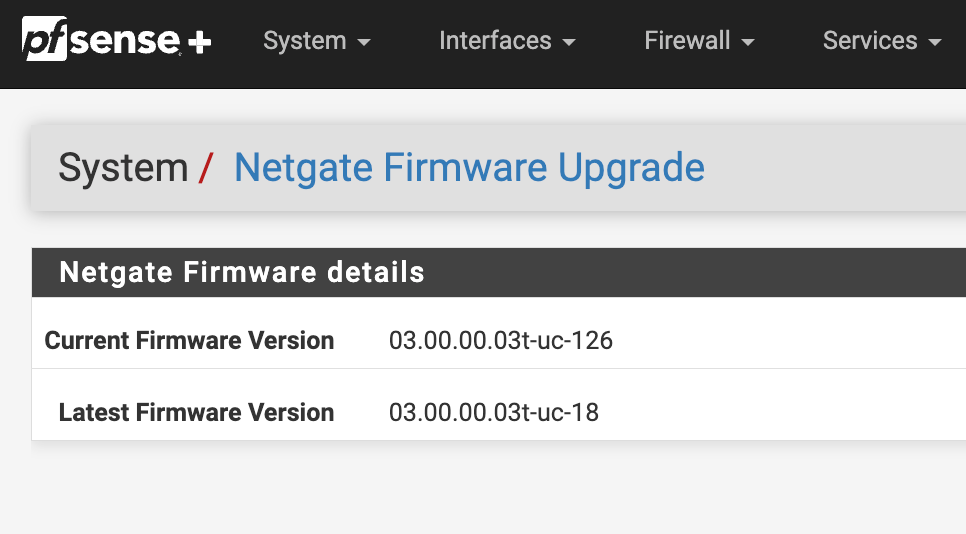Viewport: 966px width, 534px height.
Task: Click the plus symbol in pfSense logo
Action: (x=200, y=42)
